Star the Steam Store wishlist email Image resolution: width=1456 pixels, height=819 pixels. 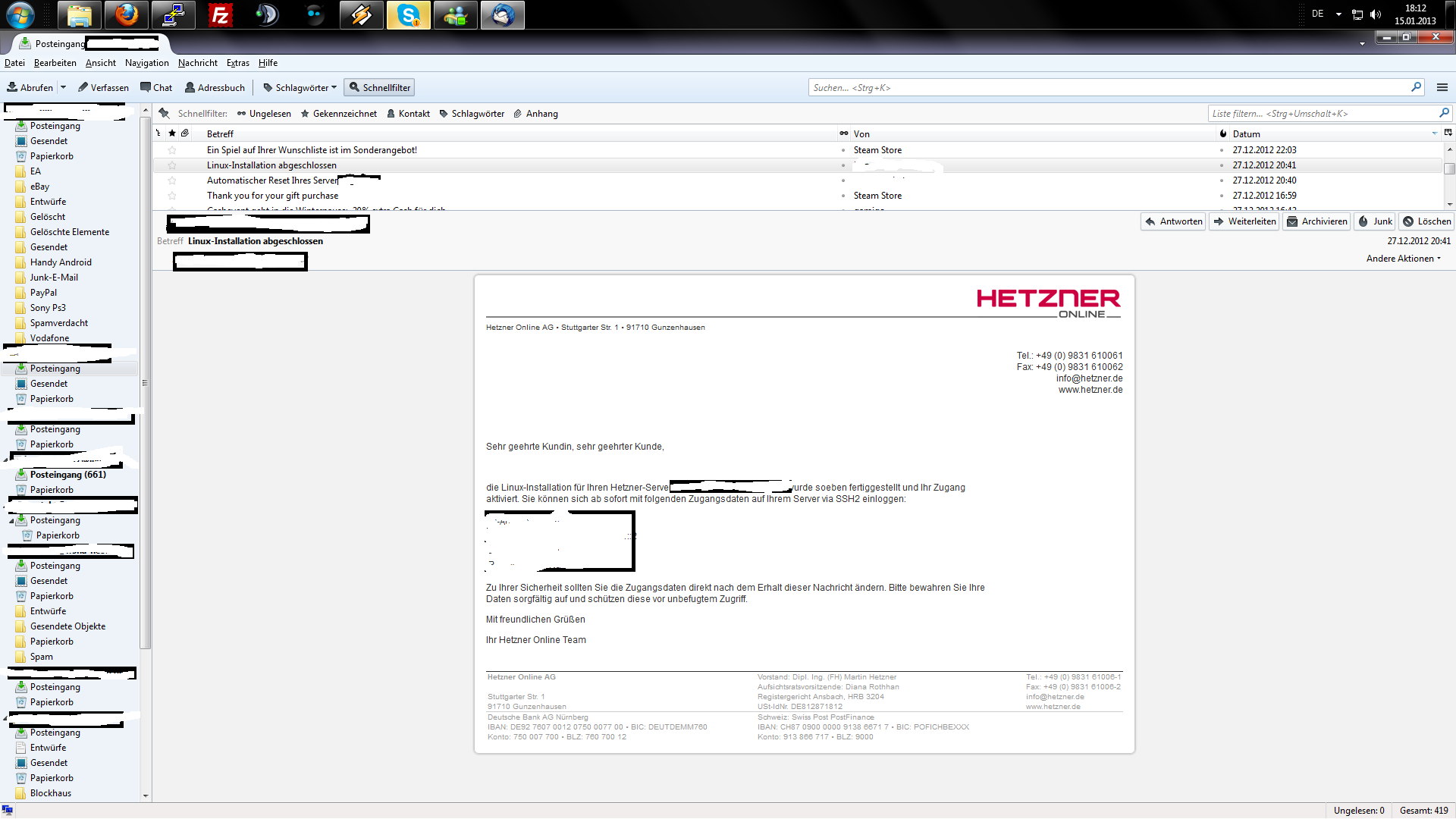(x=172, y=150)
